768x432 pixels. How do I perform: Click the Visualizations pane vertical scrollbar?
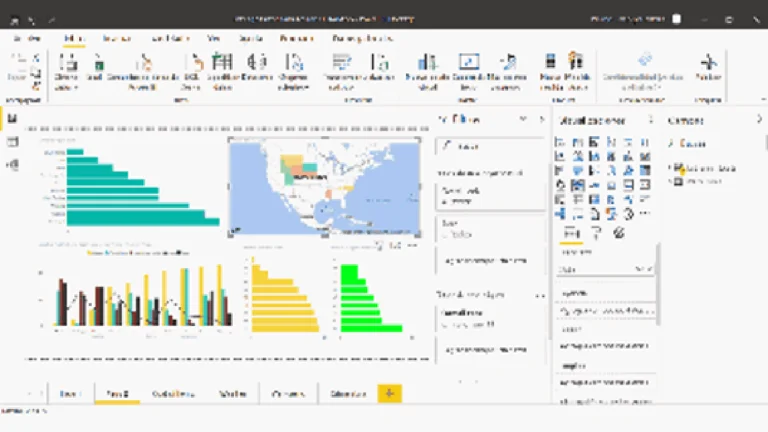click(x=658, y=284)
